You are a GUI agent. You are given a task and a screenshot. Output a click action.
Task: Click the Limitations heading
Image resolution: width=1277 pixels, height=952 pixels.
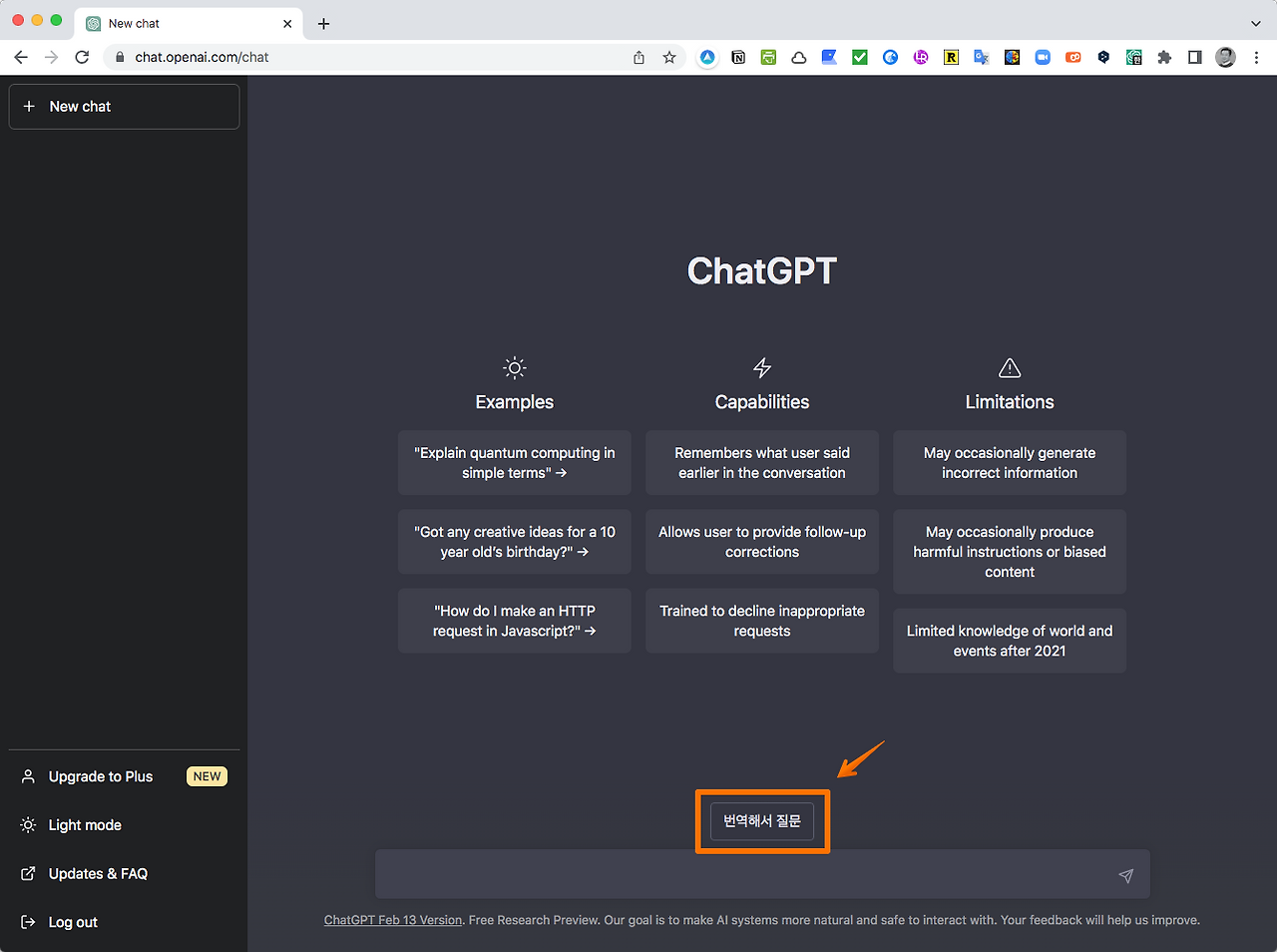tap(1010, 402)
